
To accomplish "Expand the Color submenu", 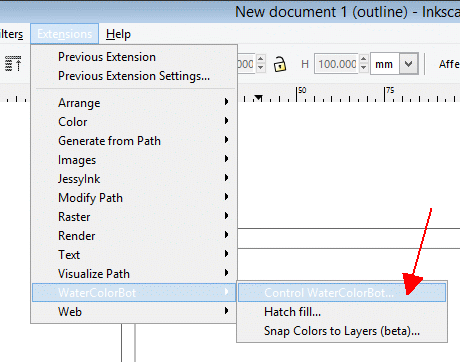I will click(x=134, y=122).
